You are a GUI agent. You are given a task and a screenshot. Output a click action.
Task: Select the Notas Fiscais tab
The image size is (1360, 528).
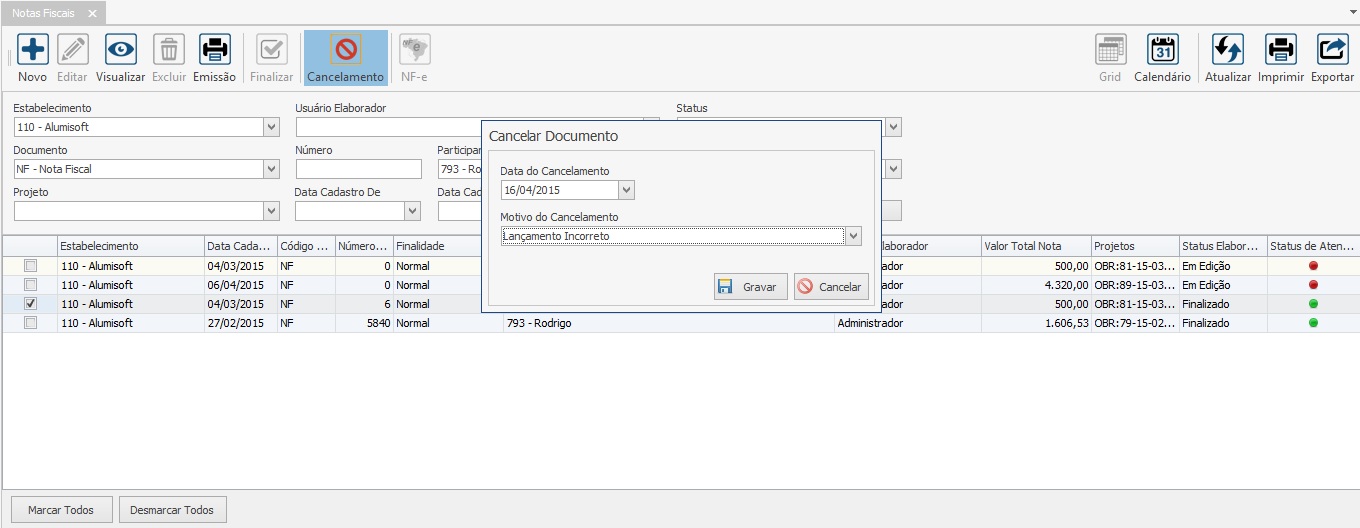pyautogui.click(x=42, y=13)
